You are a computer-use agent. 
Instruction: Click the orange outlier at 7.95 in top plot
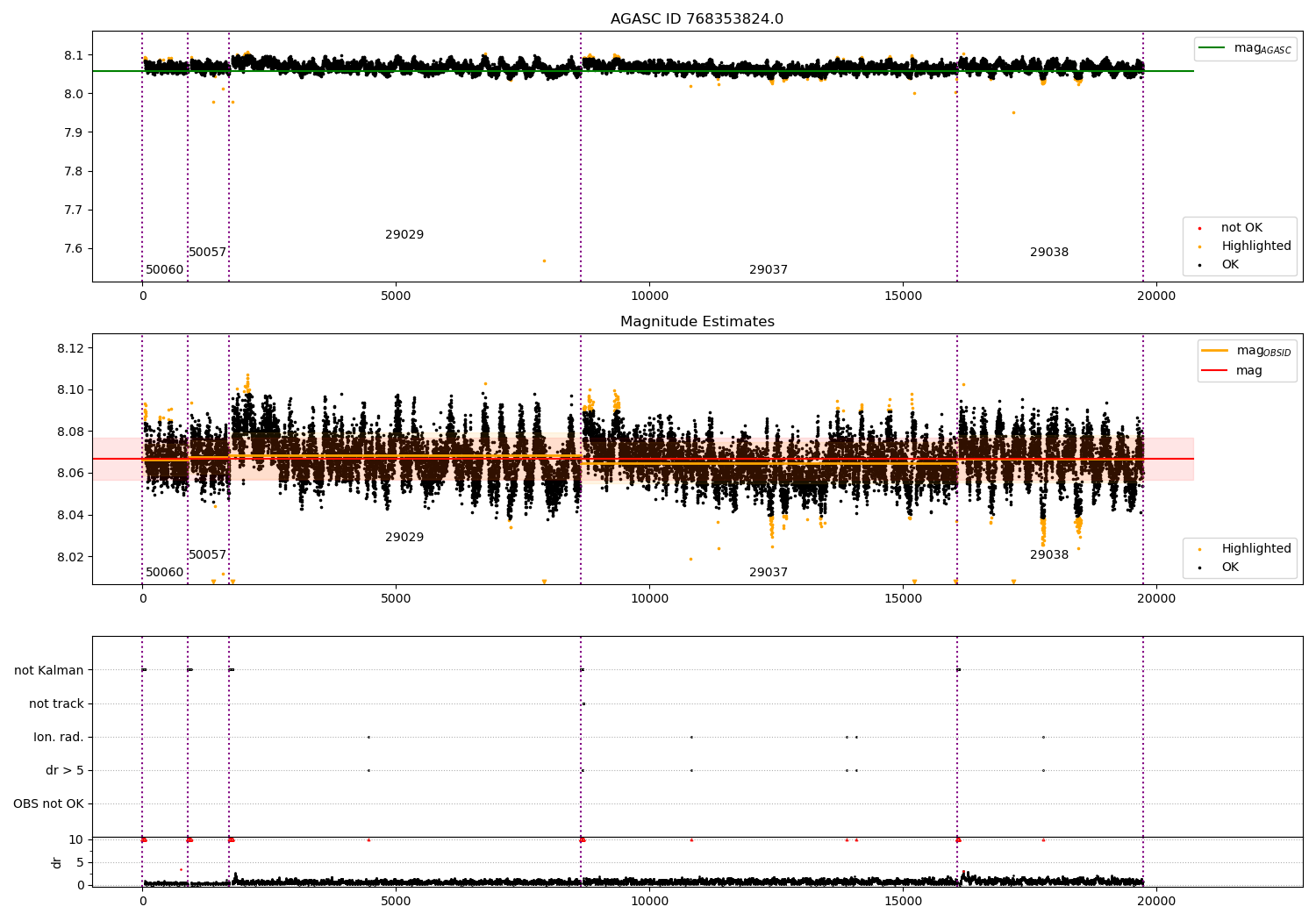click(1013, 112)
